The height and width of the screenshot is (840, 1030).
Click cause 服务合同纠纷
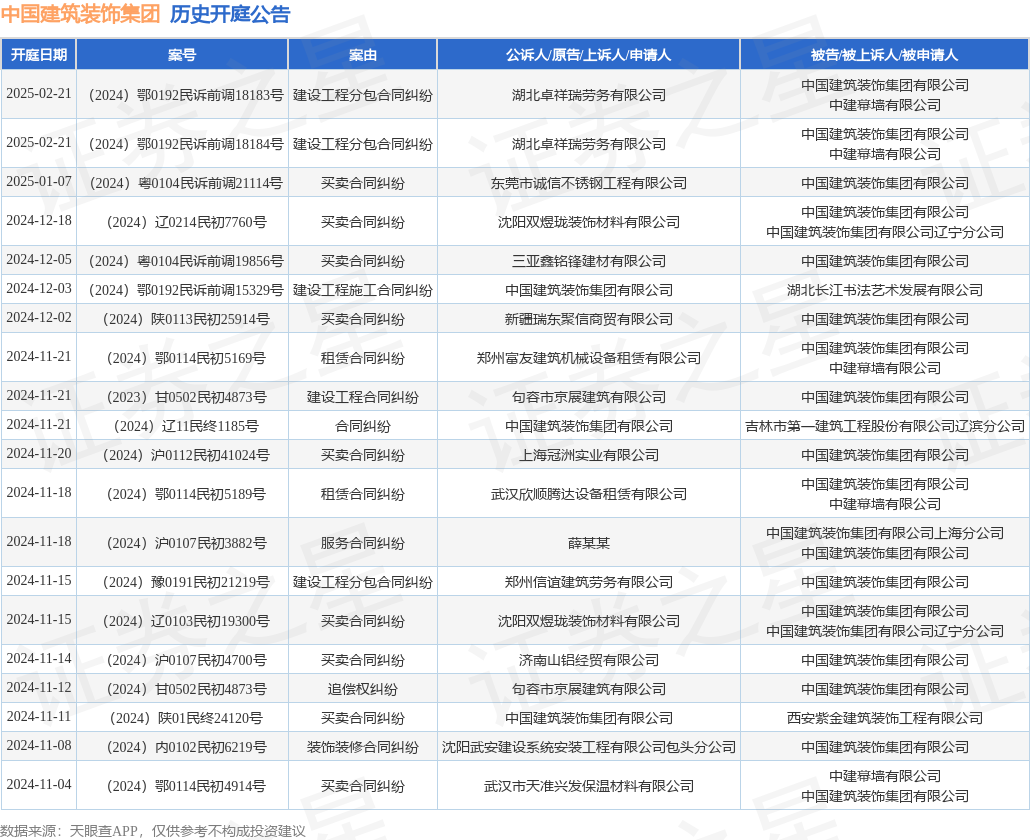363,543
